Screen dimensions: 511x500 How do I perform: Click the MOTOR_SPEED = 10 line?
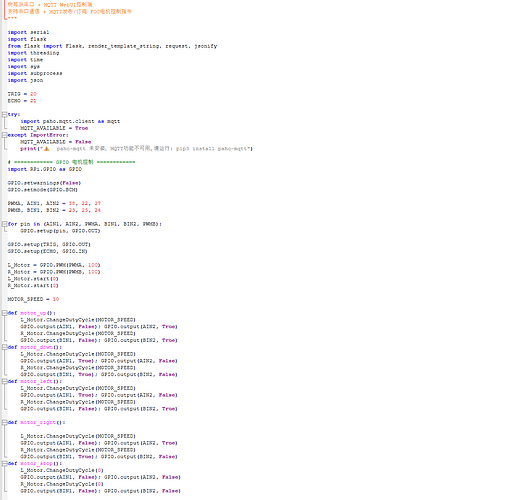click(33, 299)
